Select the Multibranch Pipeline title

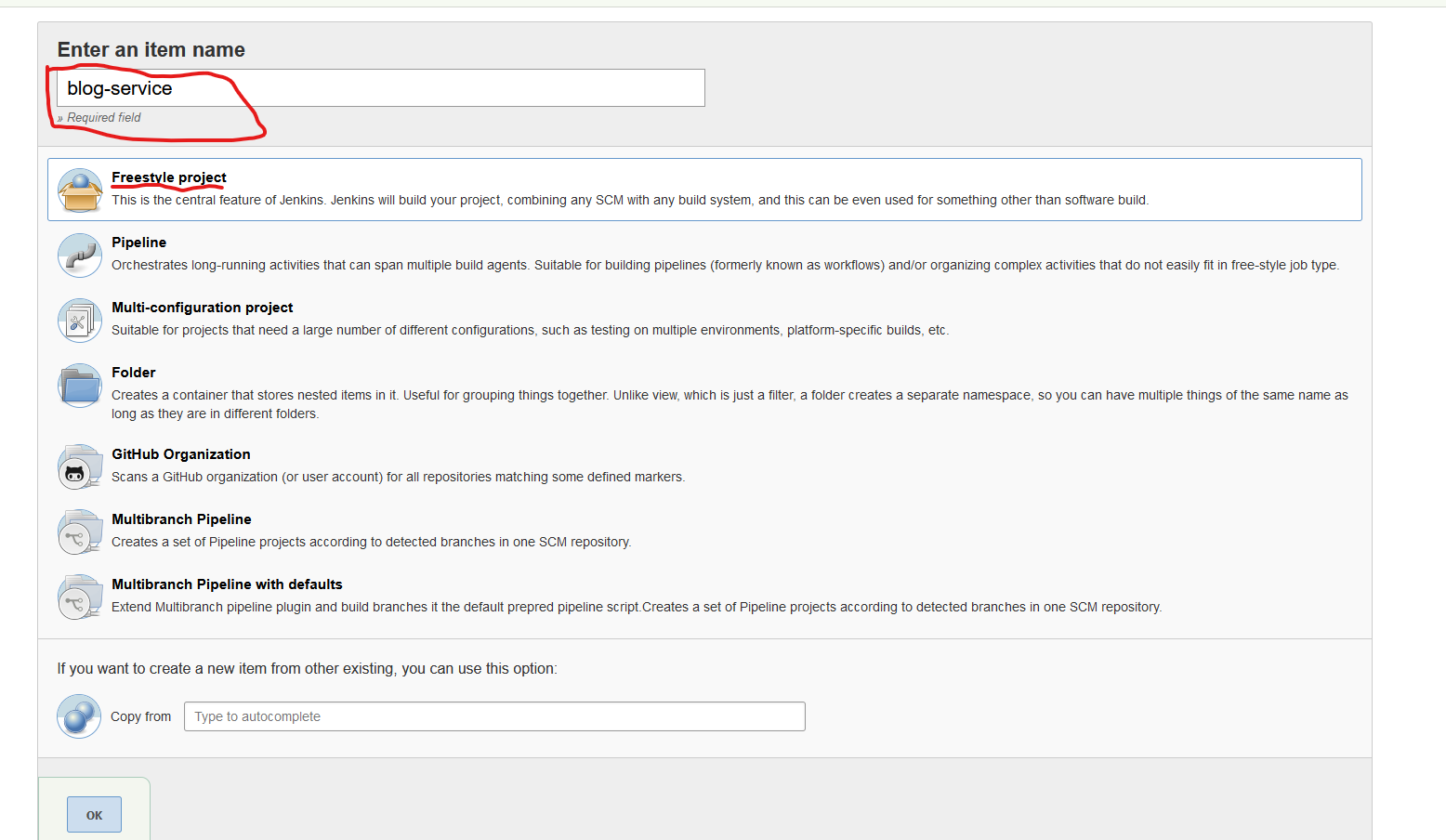tap(182, 519)
